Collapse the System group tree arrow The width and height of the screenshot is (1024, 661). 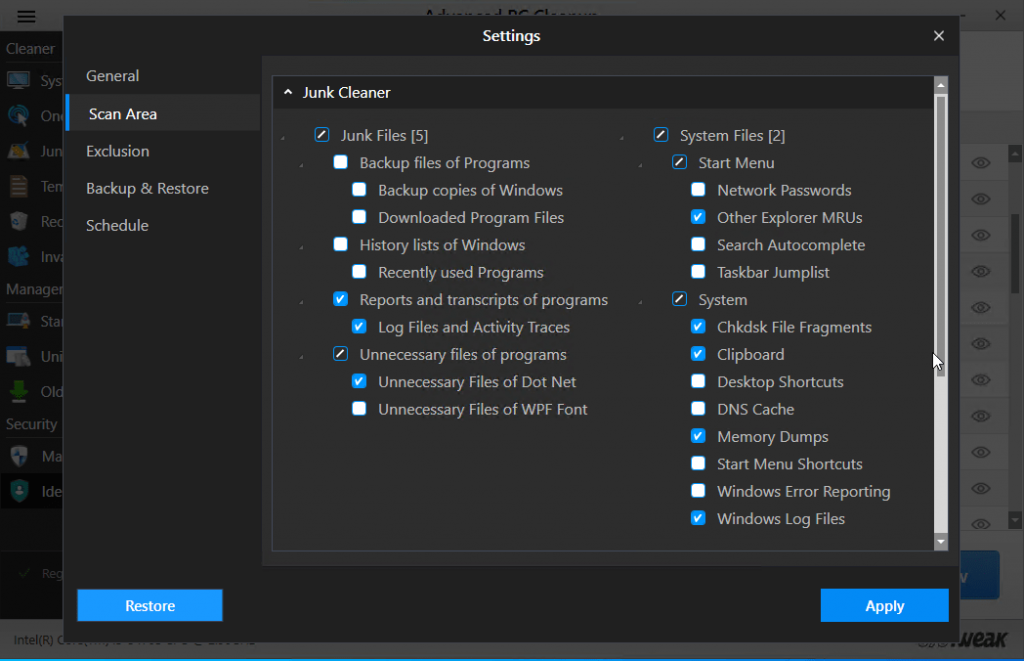(x=640, y=302)
